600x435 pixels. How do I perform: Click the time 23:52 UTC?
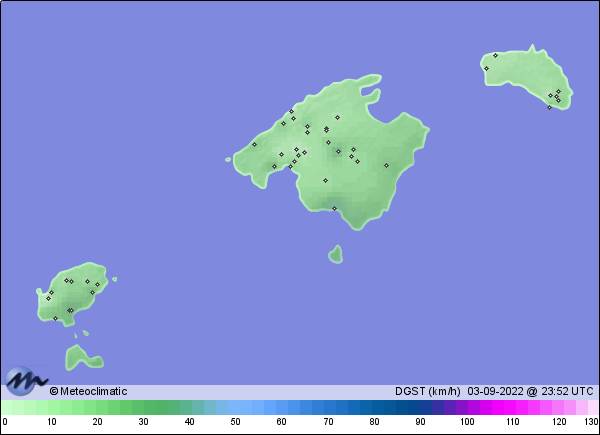point(566,391)
